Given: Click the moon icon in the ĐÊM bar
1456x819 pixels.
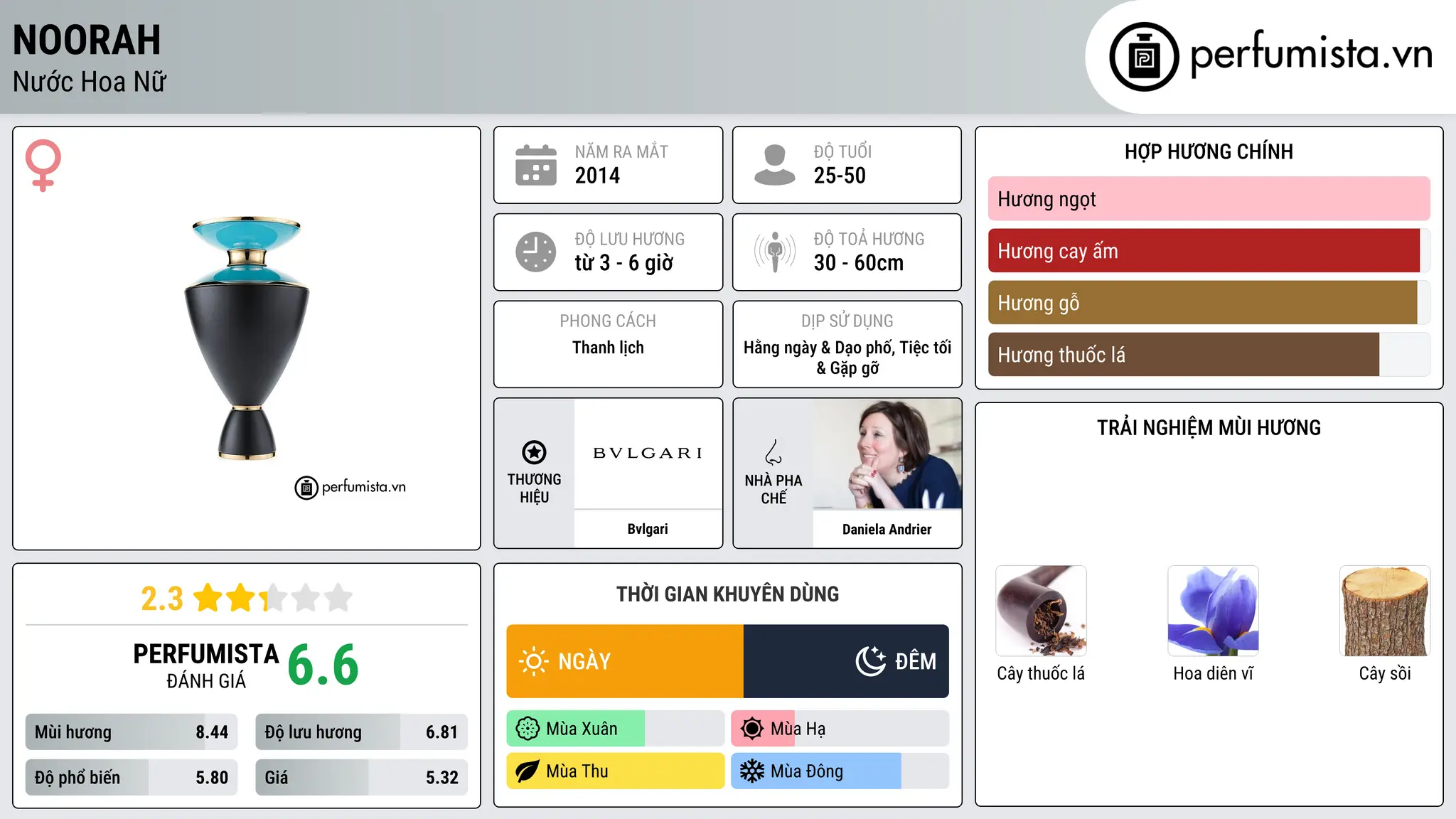Looking at the screenshot, I should point(871,661).
